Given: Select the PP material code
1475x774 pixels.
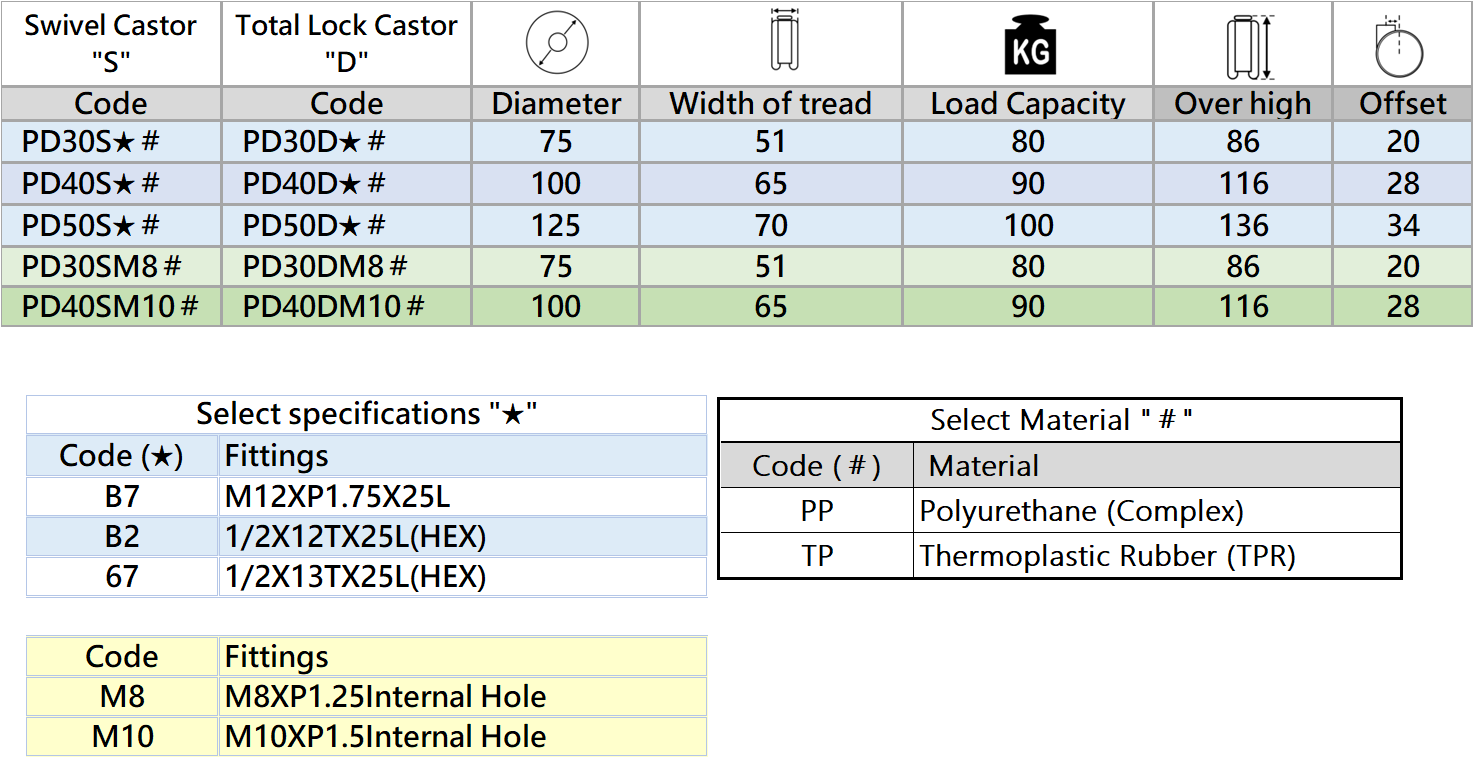Looking at the screenshot, I should point(816,511).
